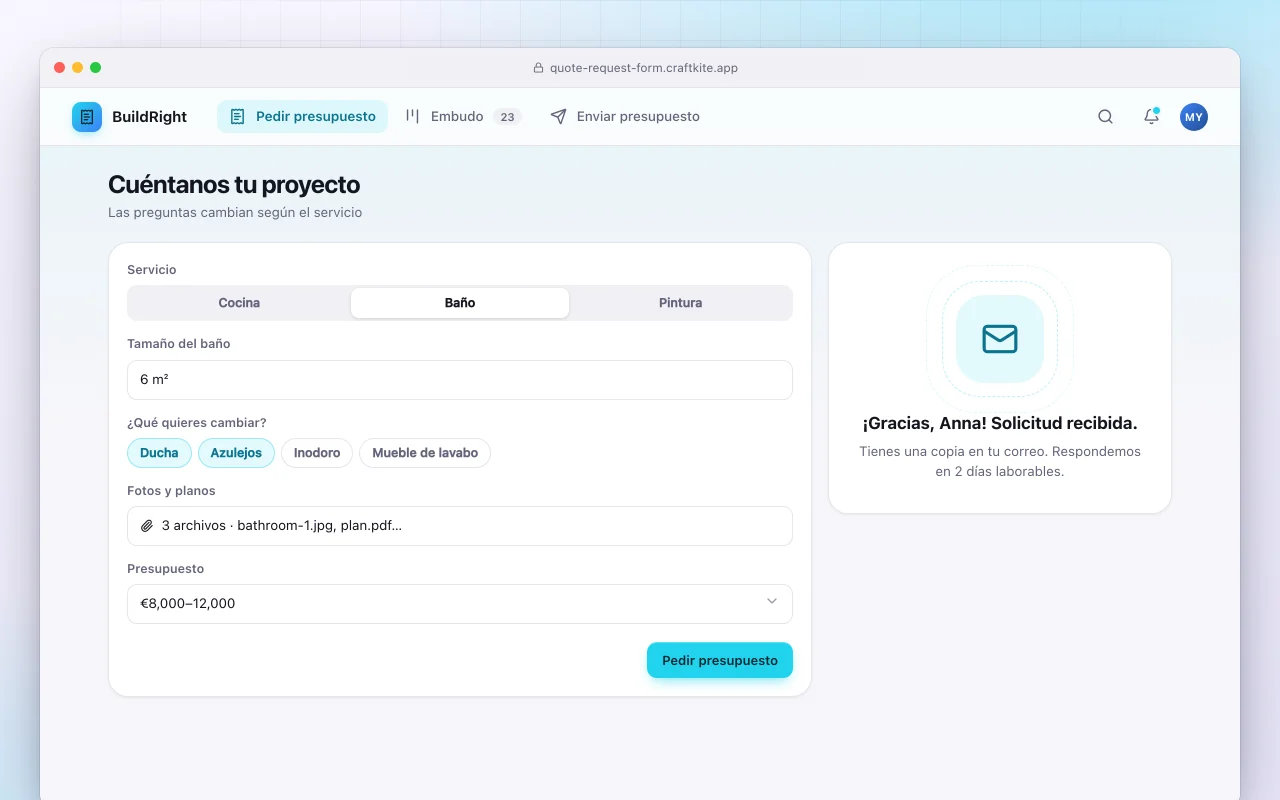Click the lock icon in address bar
1280x800 pixels.
pyautogui.click(x=538, y=68)
